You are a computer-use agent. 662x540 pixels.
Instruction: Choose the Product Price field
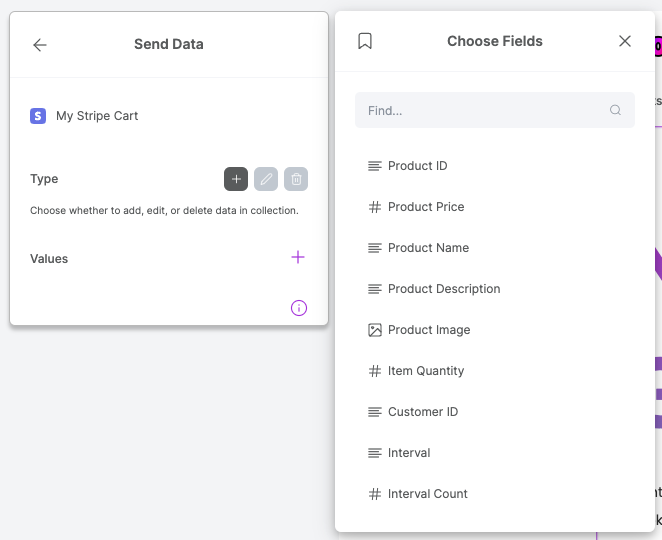425,207
